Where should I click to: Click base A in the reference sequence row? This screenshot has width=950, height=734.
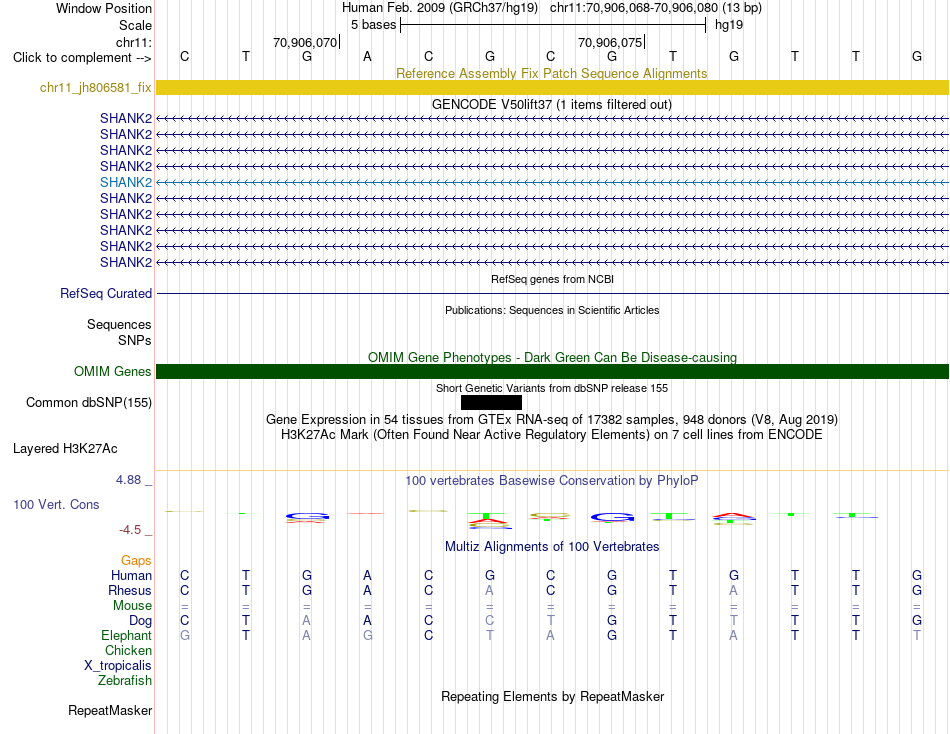367,57
